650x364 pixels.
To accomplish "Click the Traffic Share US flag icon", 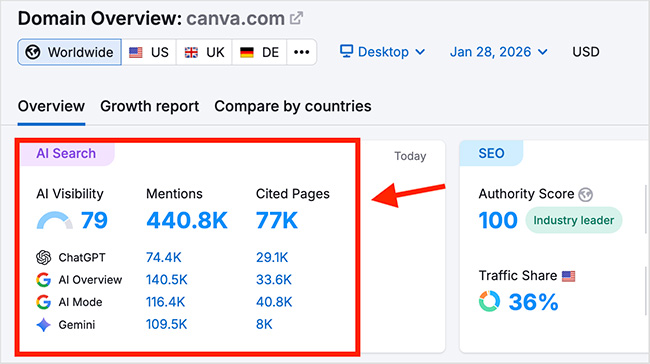I will point(568,276).
